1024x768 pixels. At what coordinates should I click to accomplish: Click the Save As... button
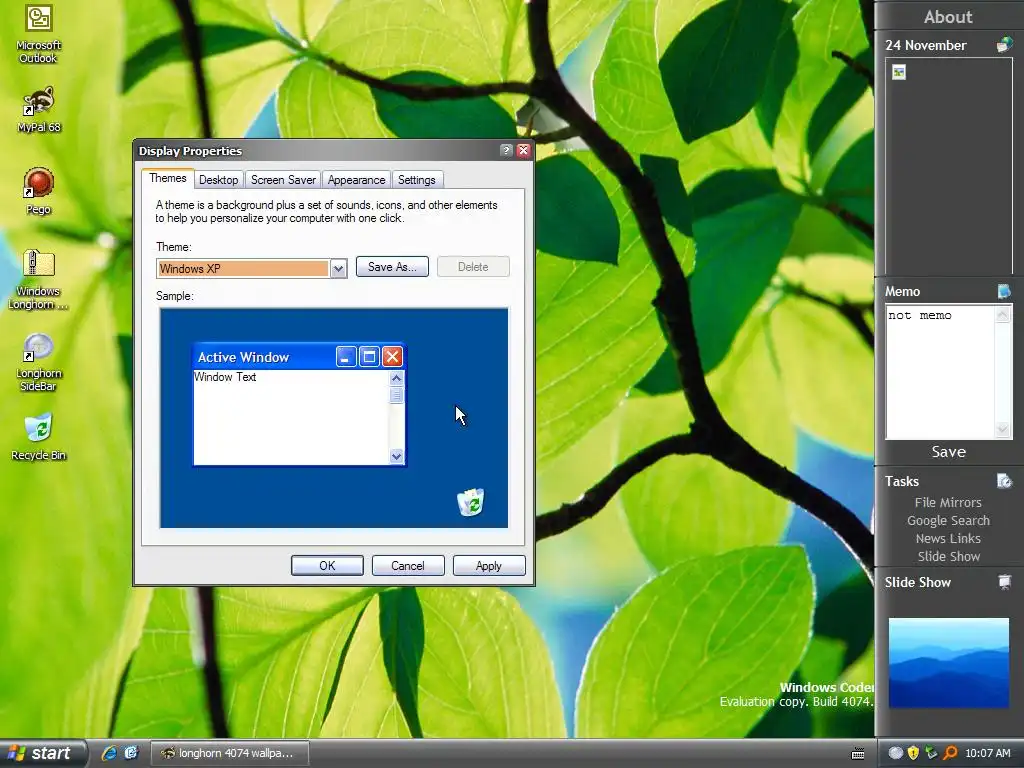pyautogui.click(x=392, y=266)
